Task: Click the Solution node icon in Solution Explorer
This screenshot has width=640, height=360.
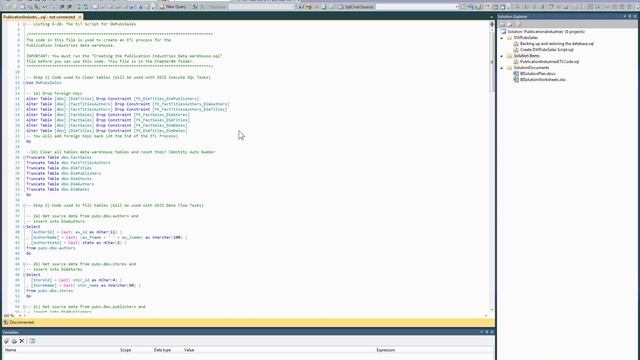Action: 503,31
